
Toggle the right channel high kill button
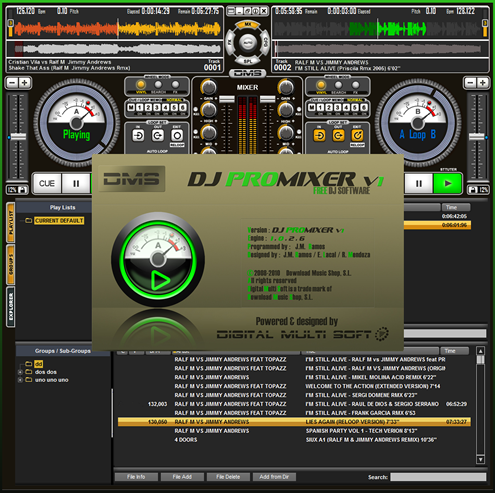click(x=299, y=109)
